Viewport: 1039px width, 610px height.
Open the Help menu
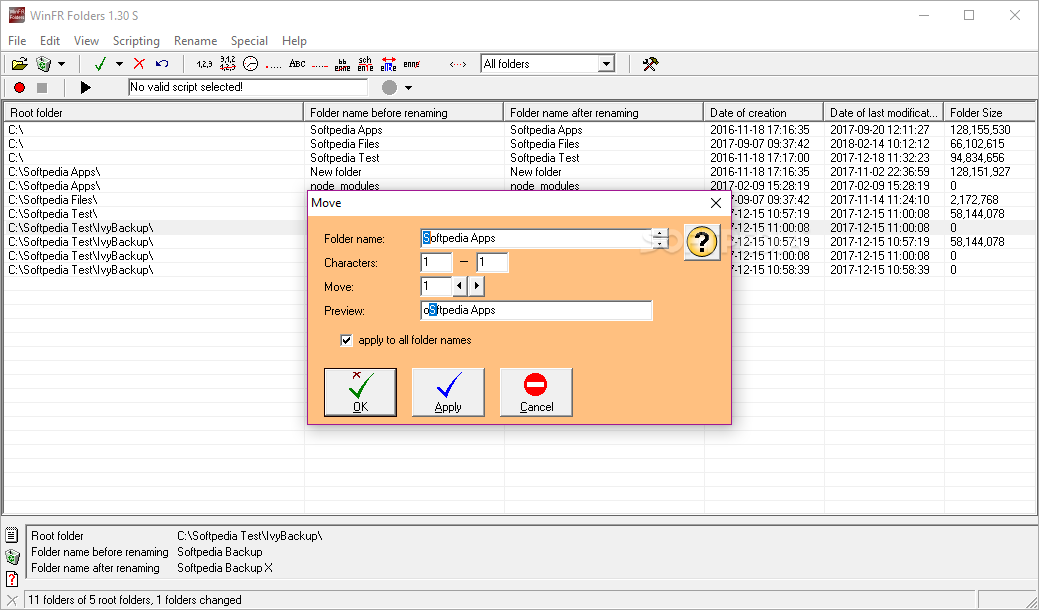tap(294, 41)
